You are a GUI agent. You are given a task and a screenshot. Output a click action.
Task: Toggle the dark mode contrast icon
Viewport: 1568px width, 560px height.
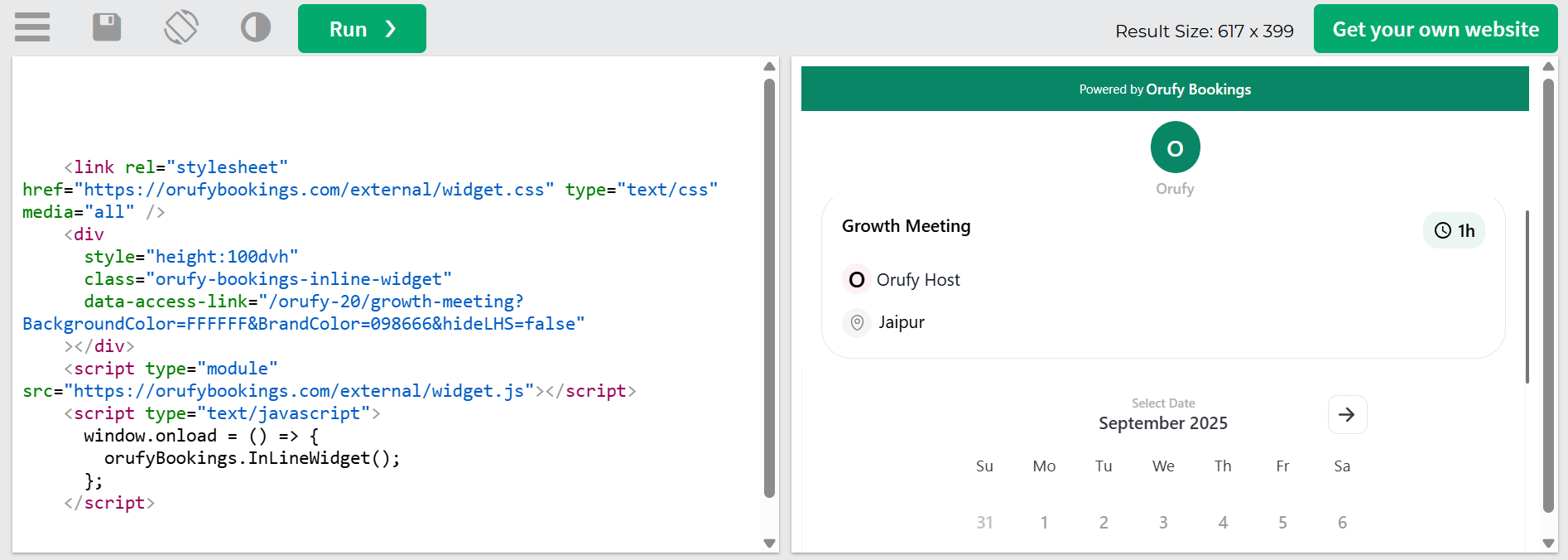tap(256, 27)
